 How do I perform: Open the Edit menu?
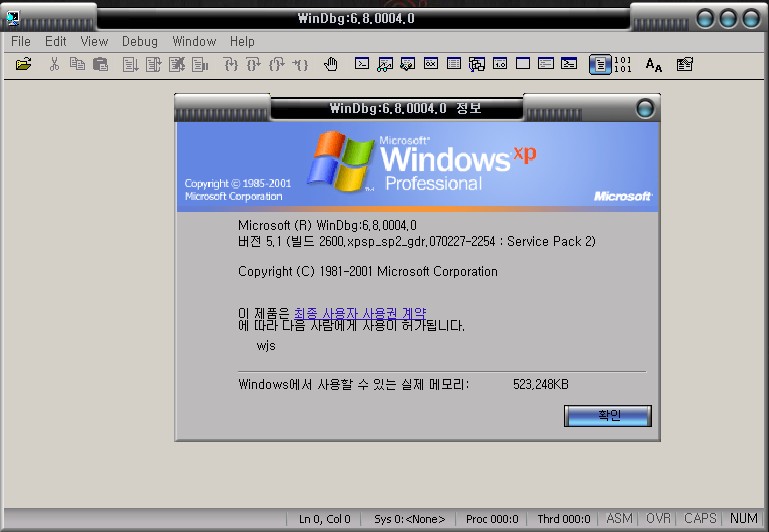(x=55, y=42)
